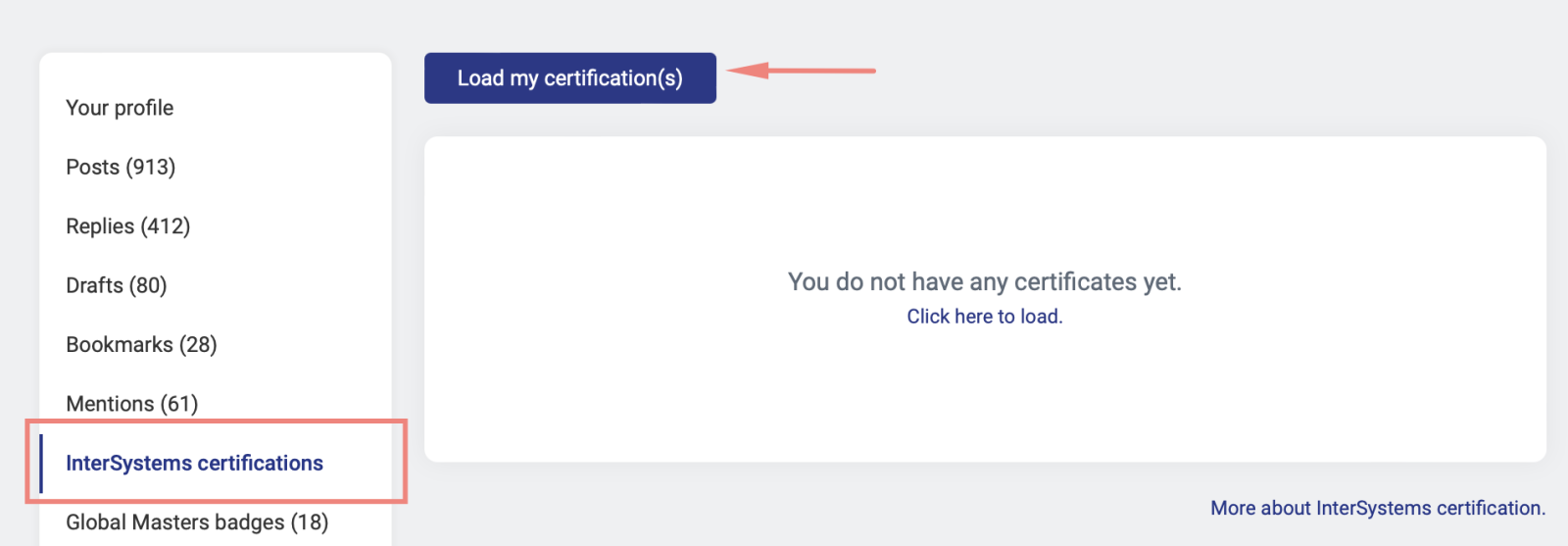View Drafts (80)

pos(116,285)
